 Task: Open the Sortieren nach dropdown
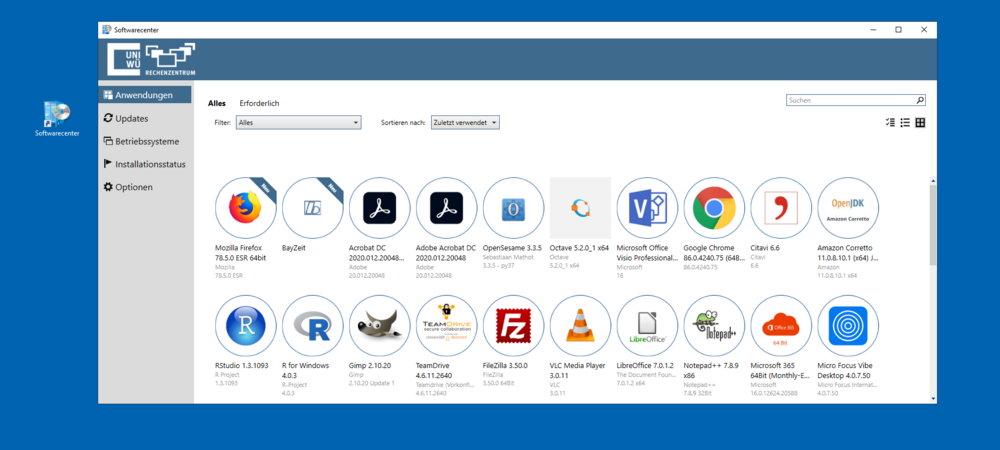click(x=464, y=123)
